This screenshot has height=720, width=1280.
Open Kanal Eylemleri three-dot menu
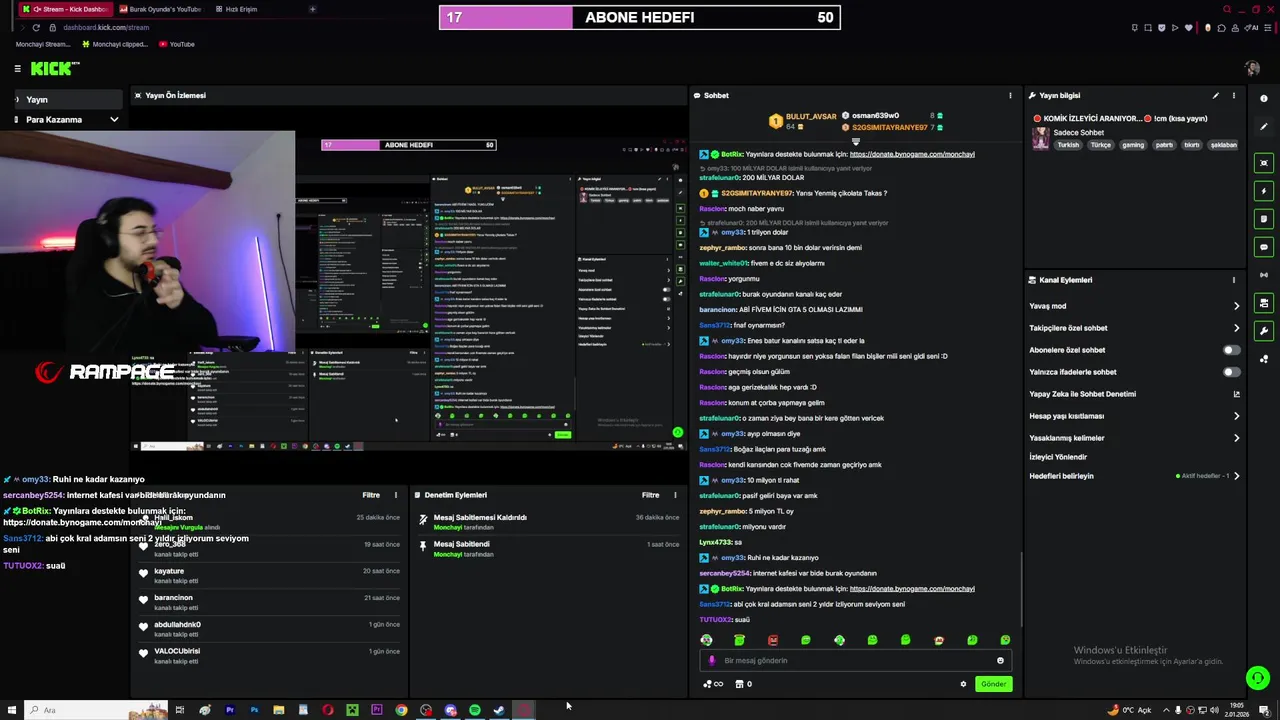click(1234, 280)
